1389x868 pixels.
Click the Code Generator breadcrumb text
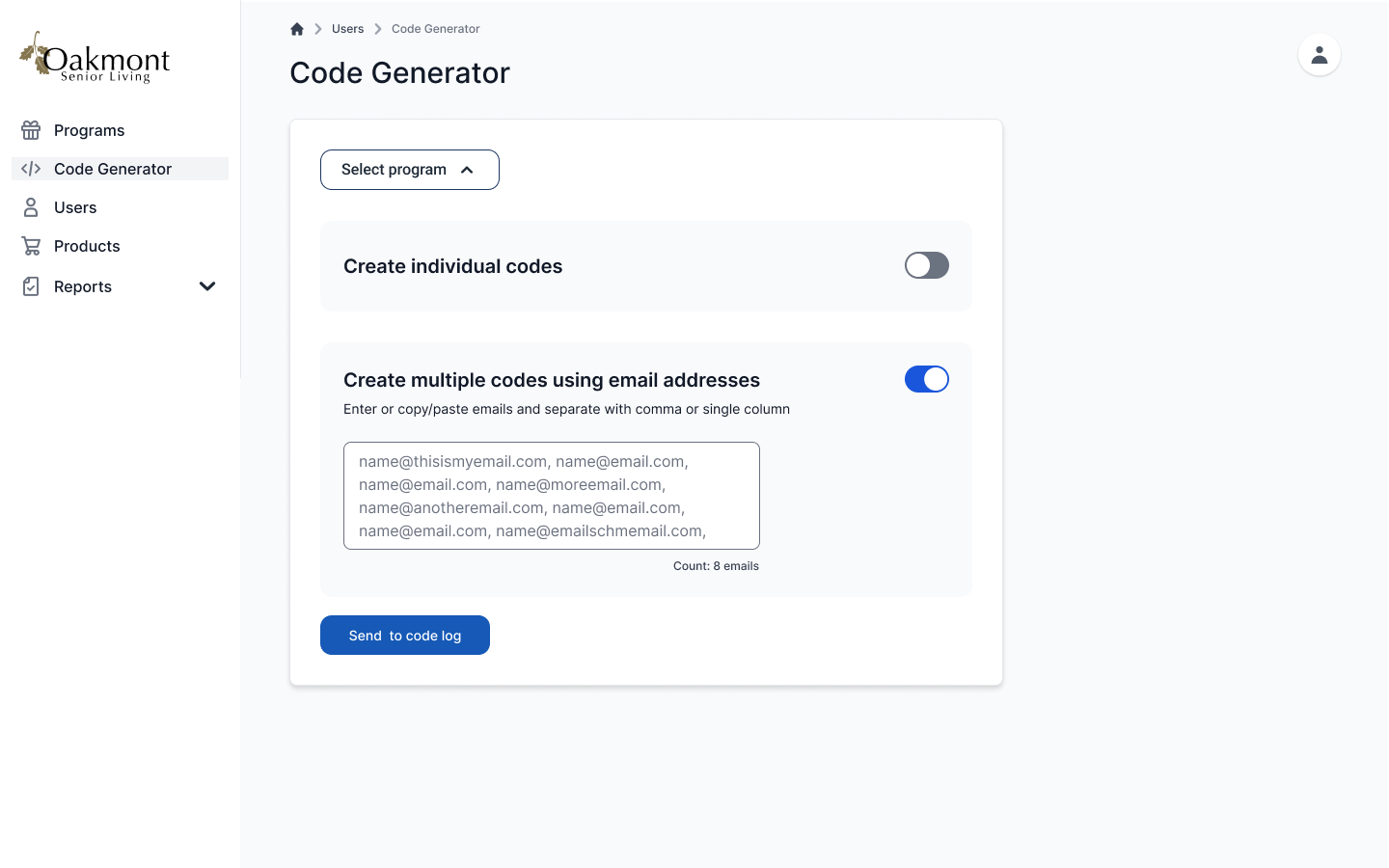coord(435,29)
